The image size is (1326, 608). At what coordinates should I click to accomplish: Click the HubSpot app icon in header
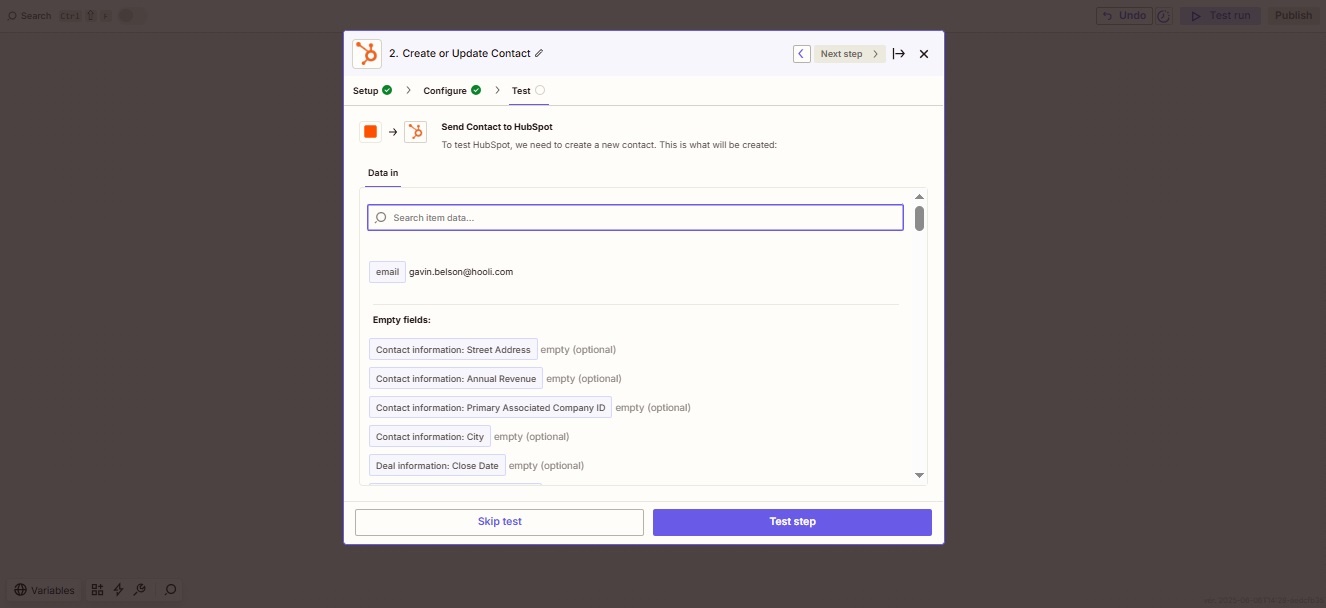tap(367, 54)
